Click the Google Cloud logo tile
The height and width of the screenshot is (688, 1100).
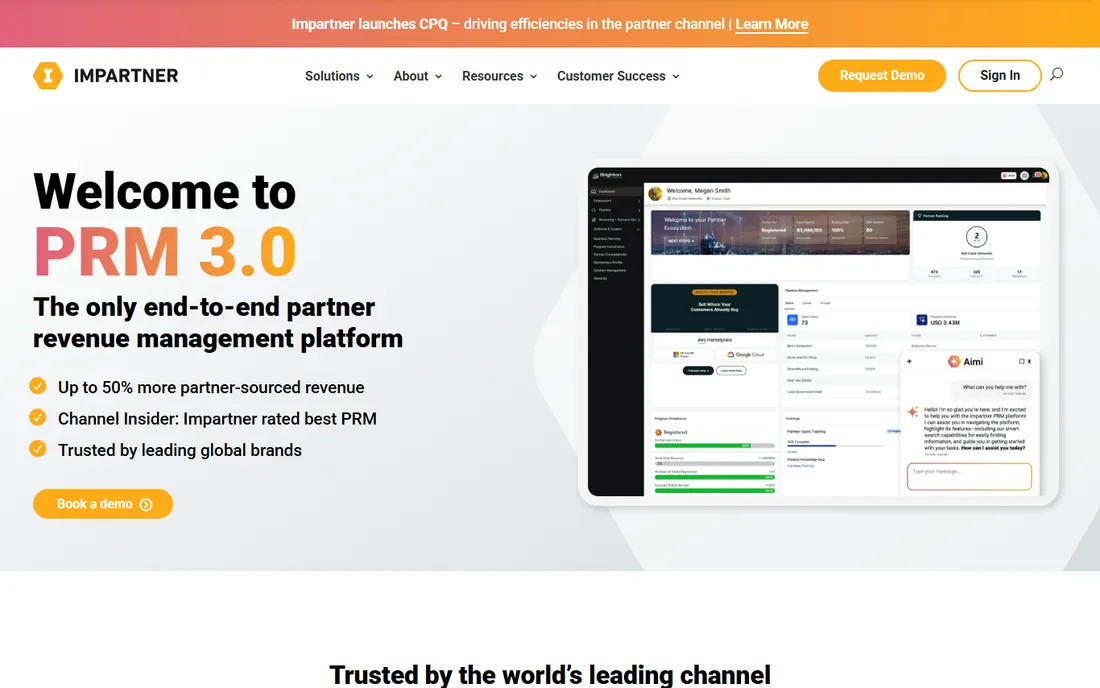[746, 355]
